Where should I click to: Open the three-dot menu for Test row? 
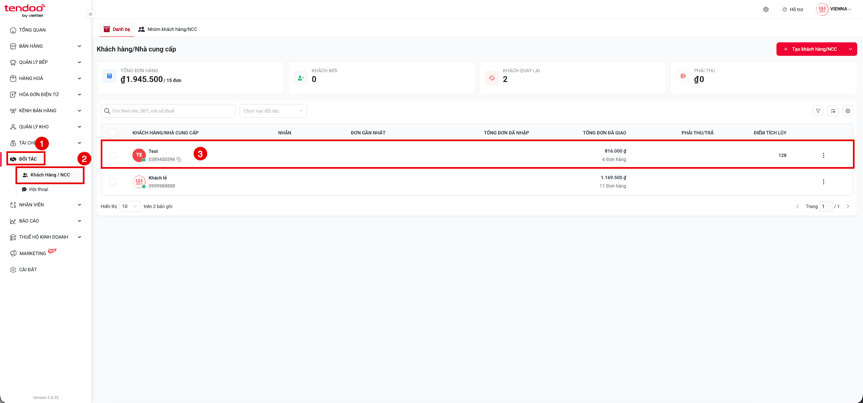(x=823, y=155)
